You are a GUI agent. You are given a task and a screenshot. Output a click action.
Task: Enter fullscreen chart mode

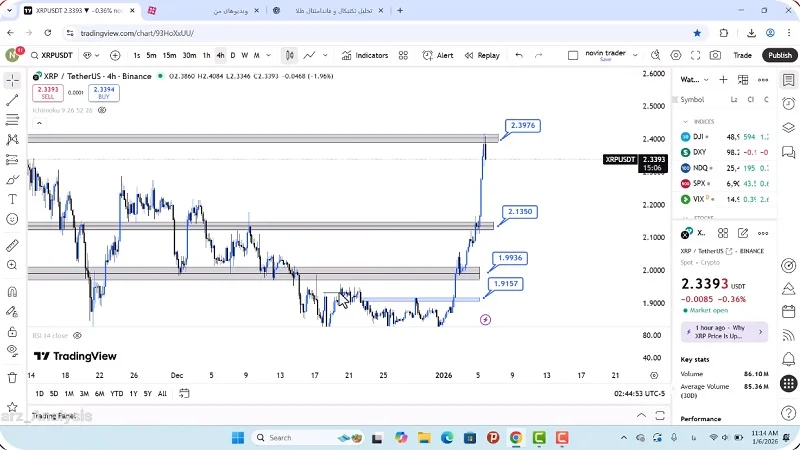click(x=696, y=56)
